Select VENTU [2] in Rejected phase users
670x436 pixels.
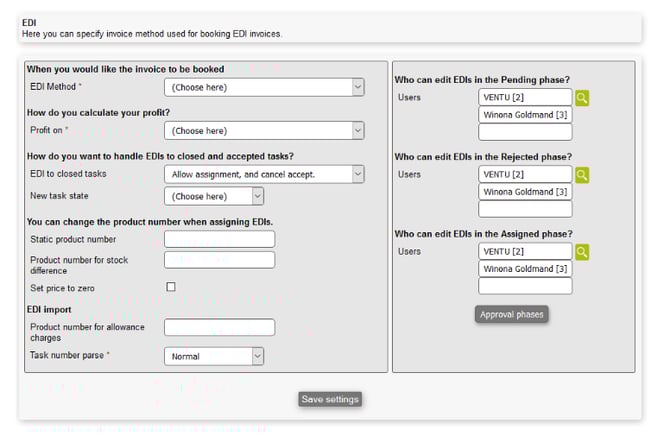525,175
